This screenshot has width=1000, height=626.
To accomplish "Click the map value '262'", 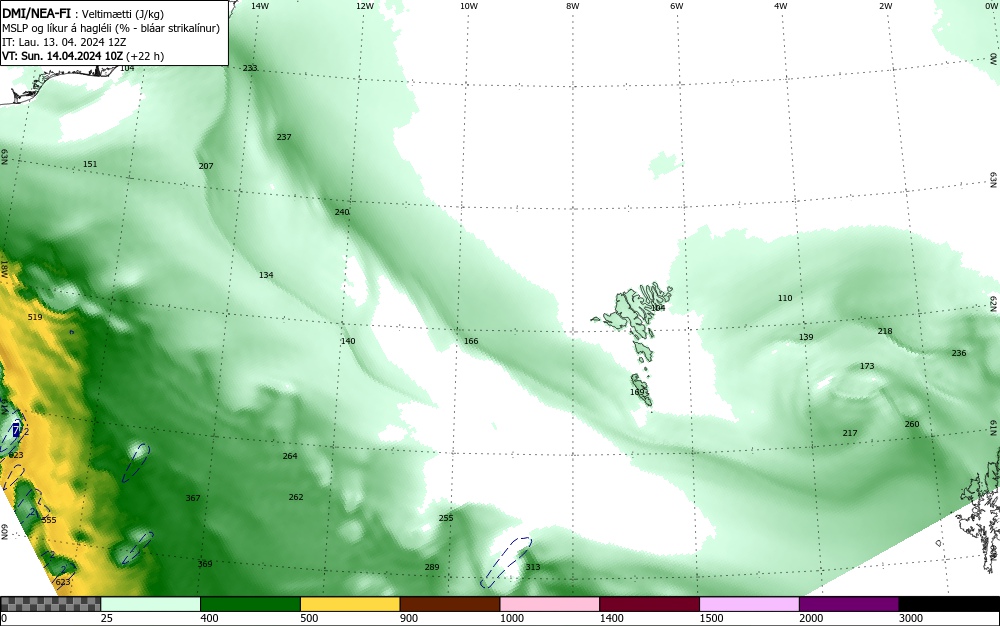I will 296,497.
